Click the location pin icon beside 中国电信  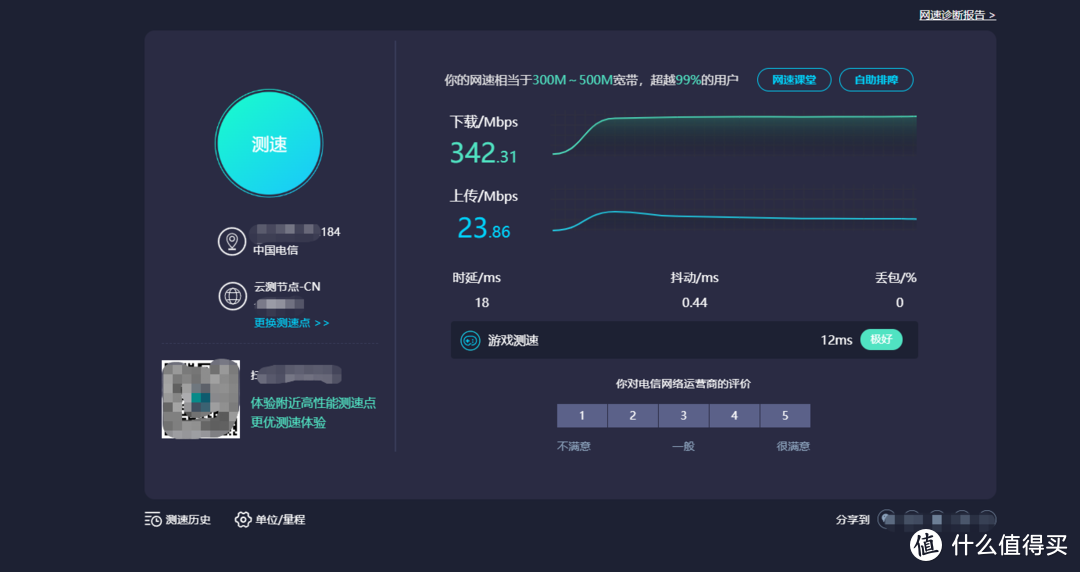[232, 242]
